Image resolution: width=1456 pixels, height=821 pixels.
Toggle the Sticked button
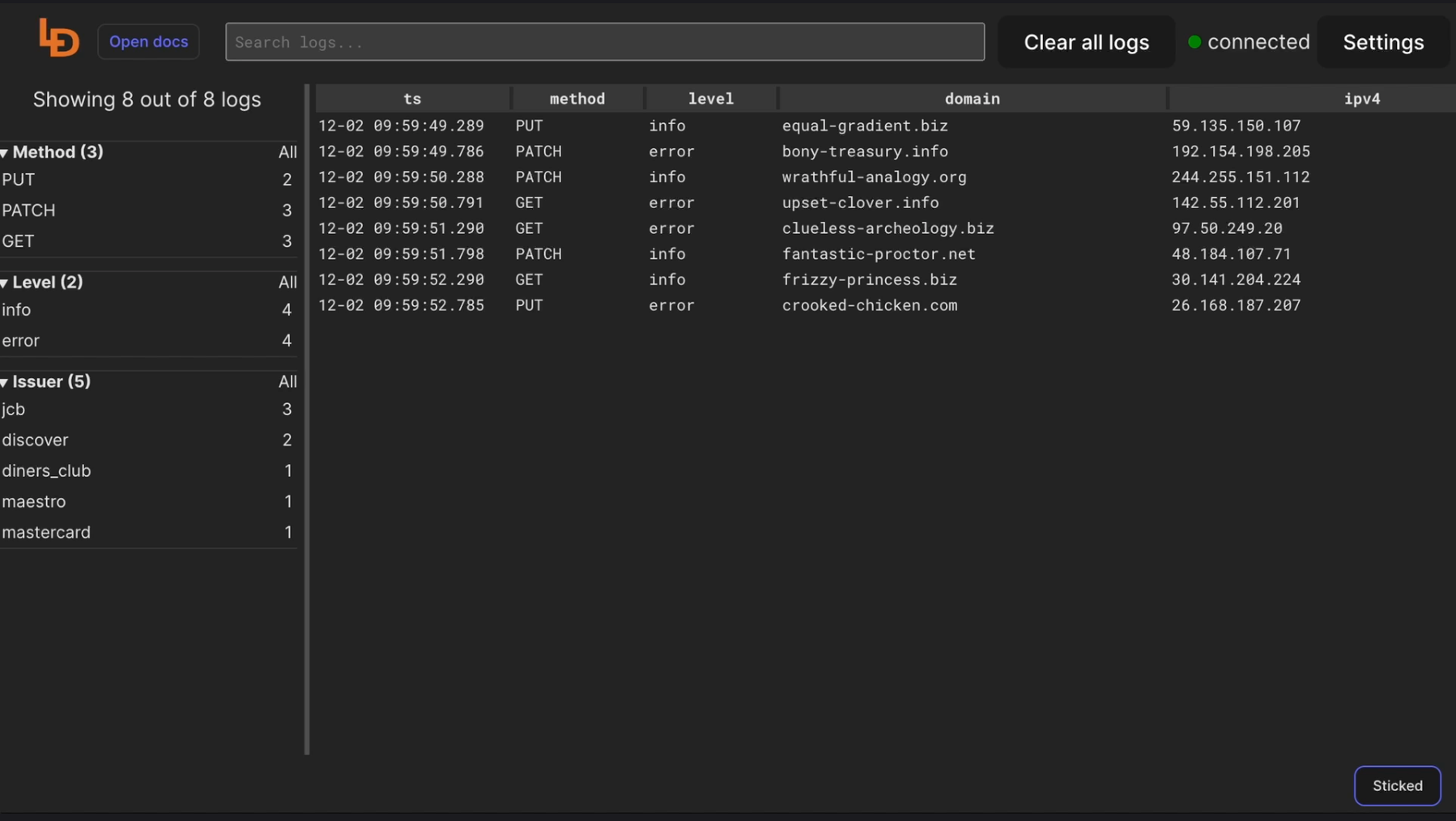(x=1397, y=785)
